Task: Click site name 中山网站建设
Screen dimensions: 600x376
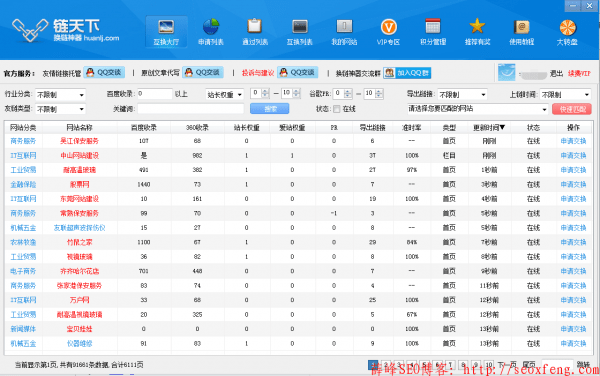Action: pyautogui.click(x=79, y=156)
